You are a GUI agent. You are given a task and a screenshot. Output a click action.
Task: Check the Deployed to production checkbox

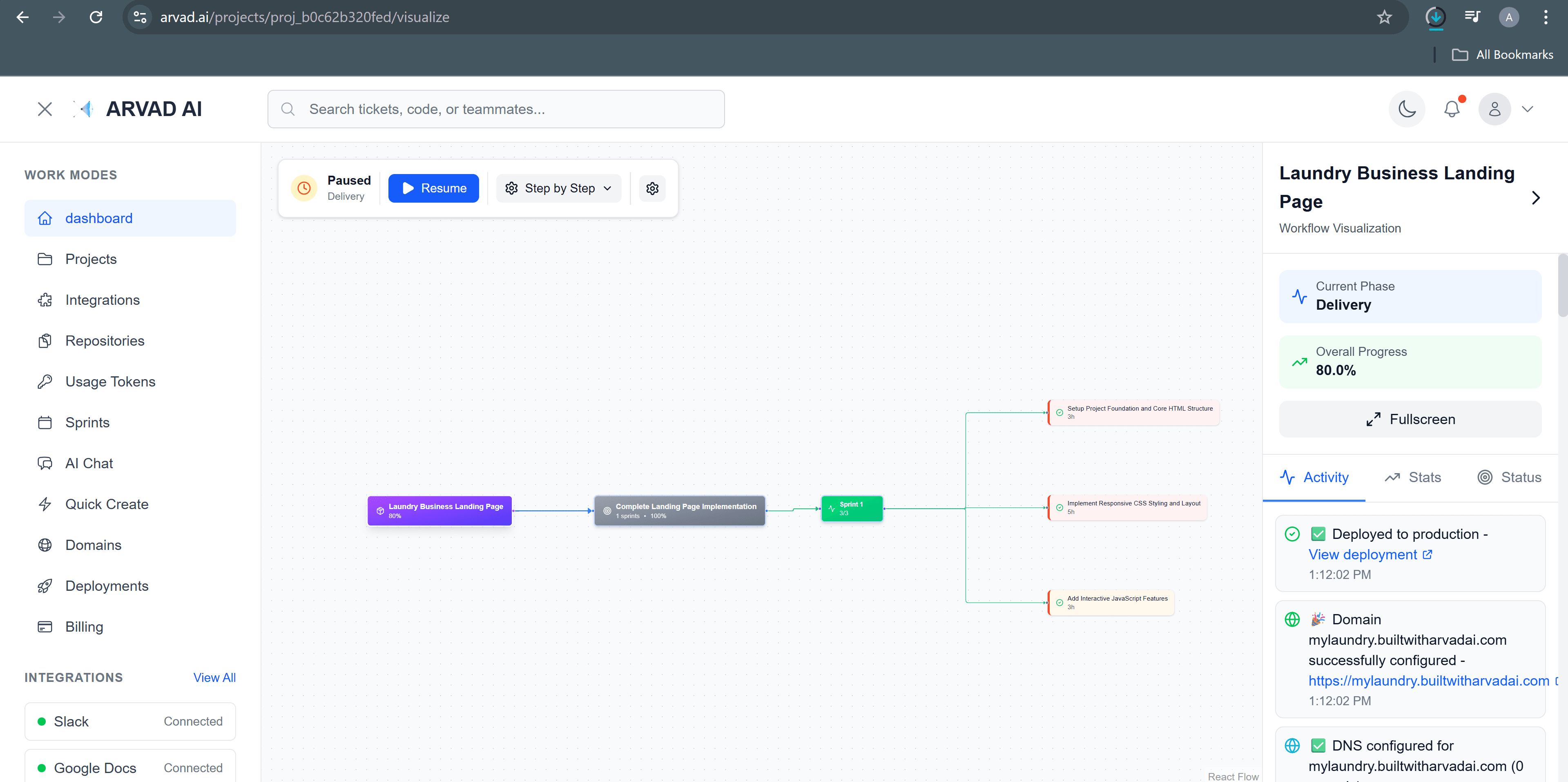coord(1318,534)
